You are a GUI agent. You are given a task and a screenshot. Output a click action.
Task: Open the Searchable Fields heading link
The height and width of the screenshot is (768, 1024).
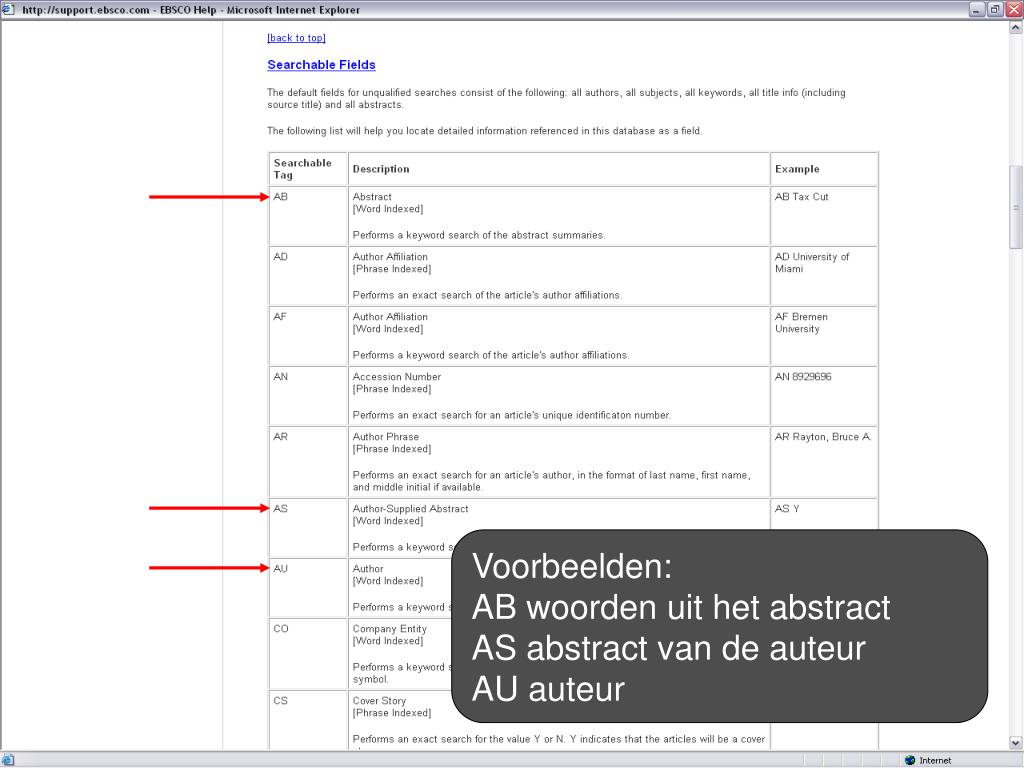point(321,65)
